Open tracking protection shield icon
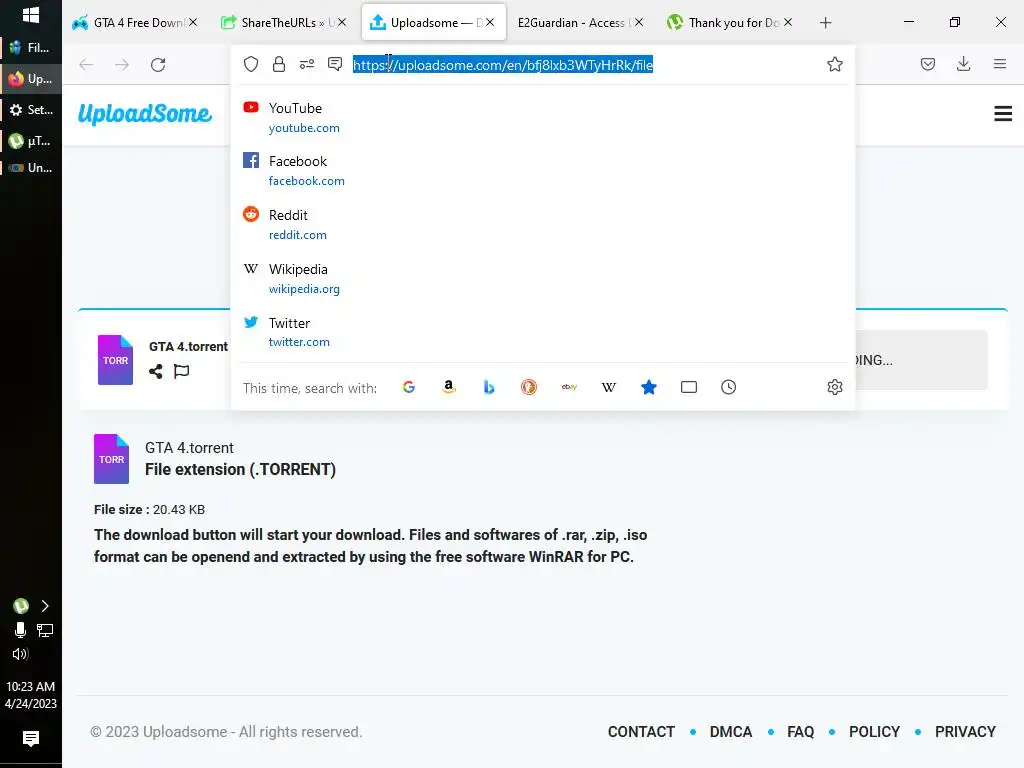1024x768 pixels. tap(251, 64)
